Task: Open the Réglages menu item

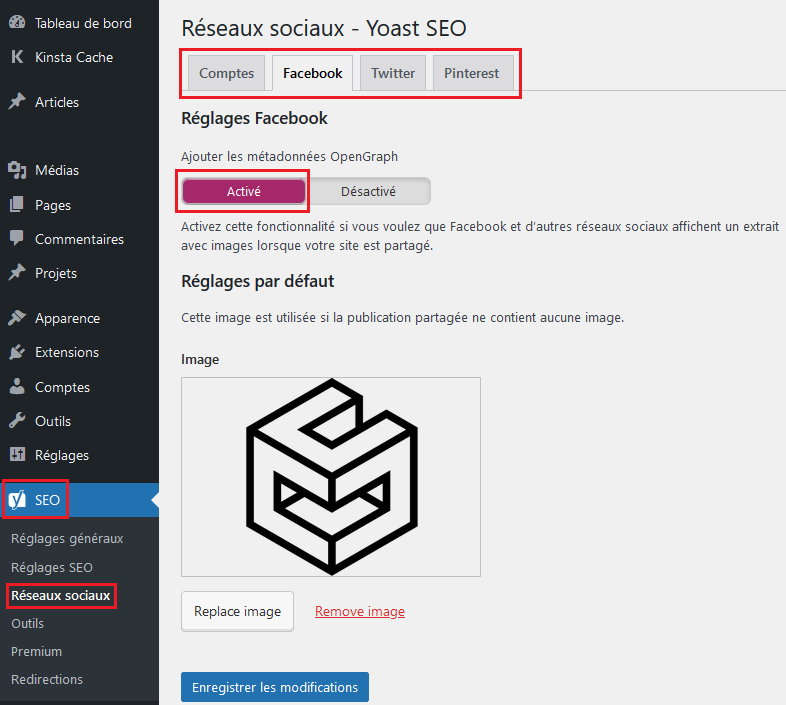Action: [x=62, y=455]
